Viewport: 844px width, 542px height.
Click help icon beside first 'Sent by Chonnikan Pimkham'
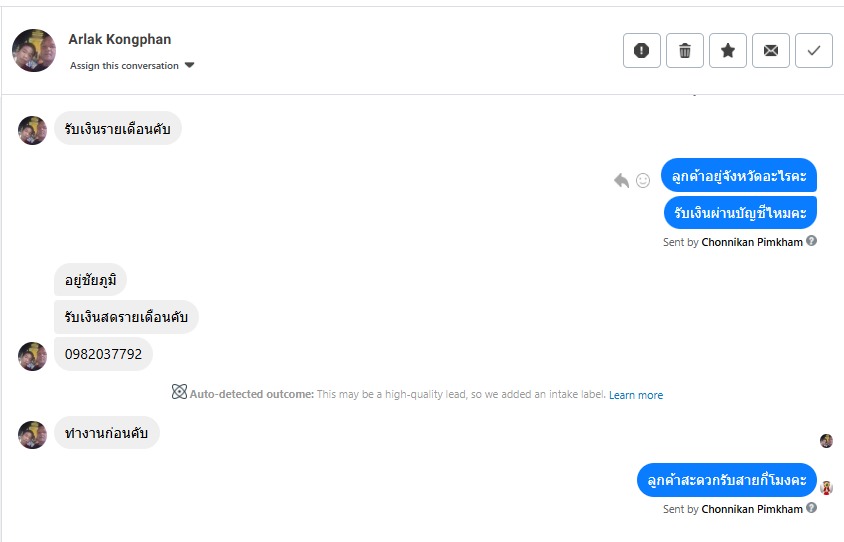(812, 241)
